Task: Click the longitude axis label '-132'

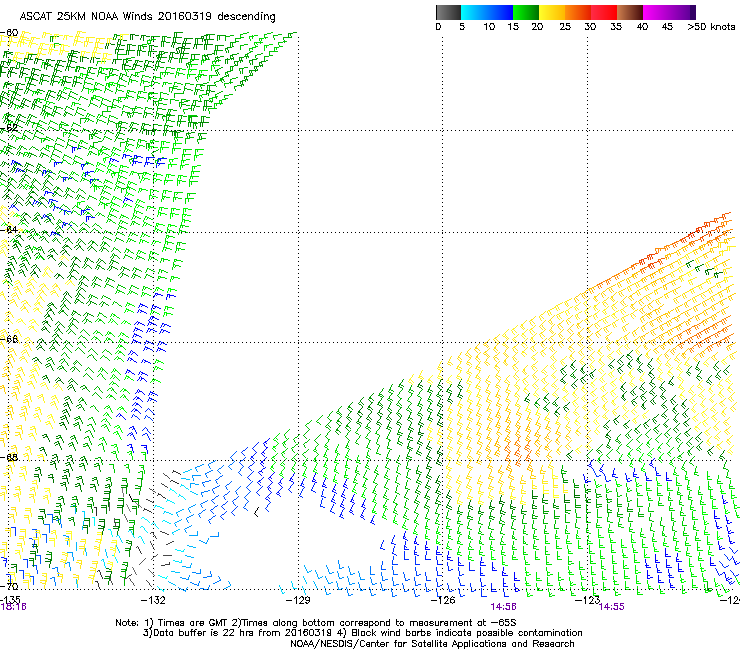Action: [153, 600]
